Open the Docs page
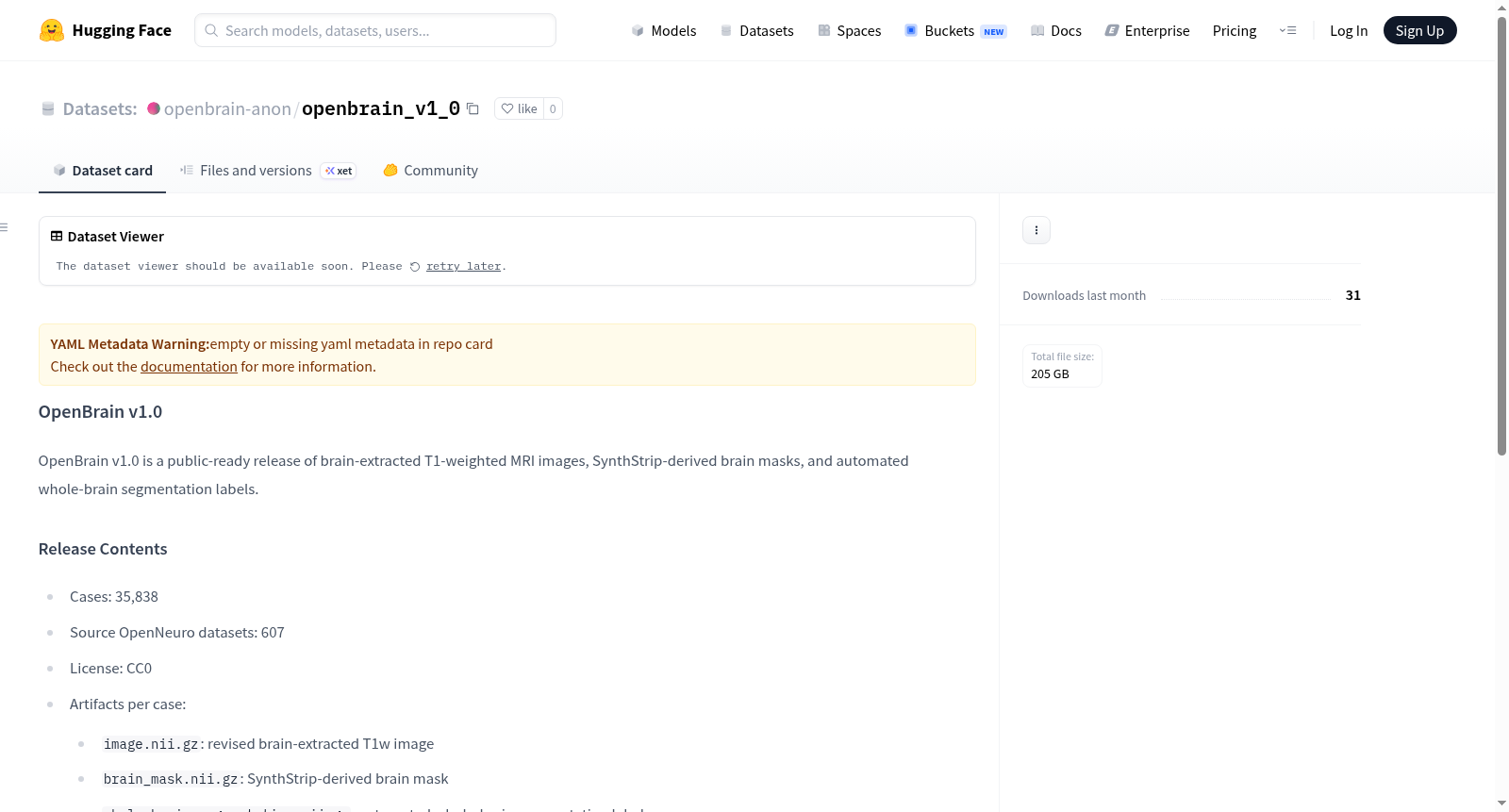The image size is (1509, 812). click(x=1056, y=30)
